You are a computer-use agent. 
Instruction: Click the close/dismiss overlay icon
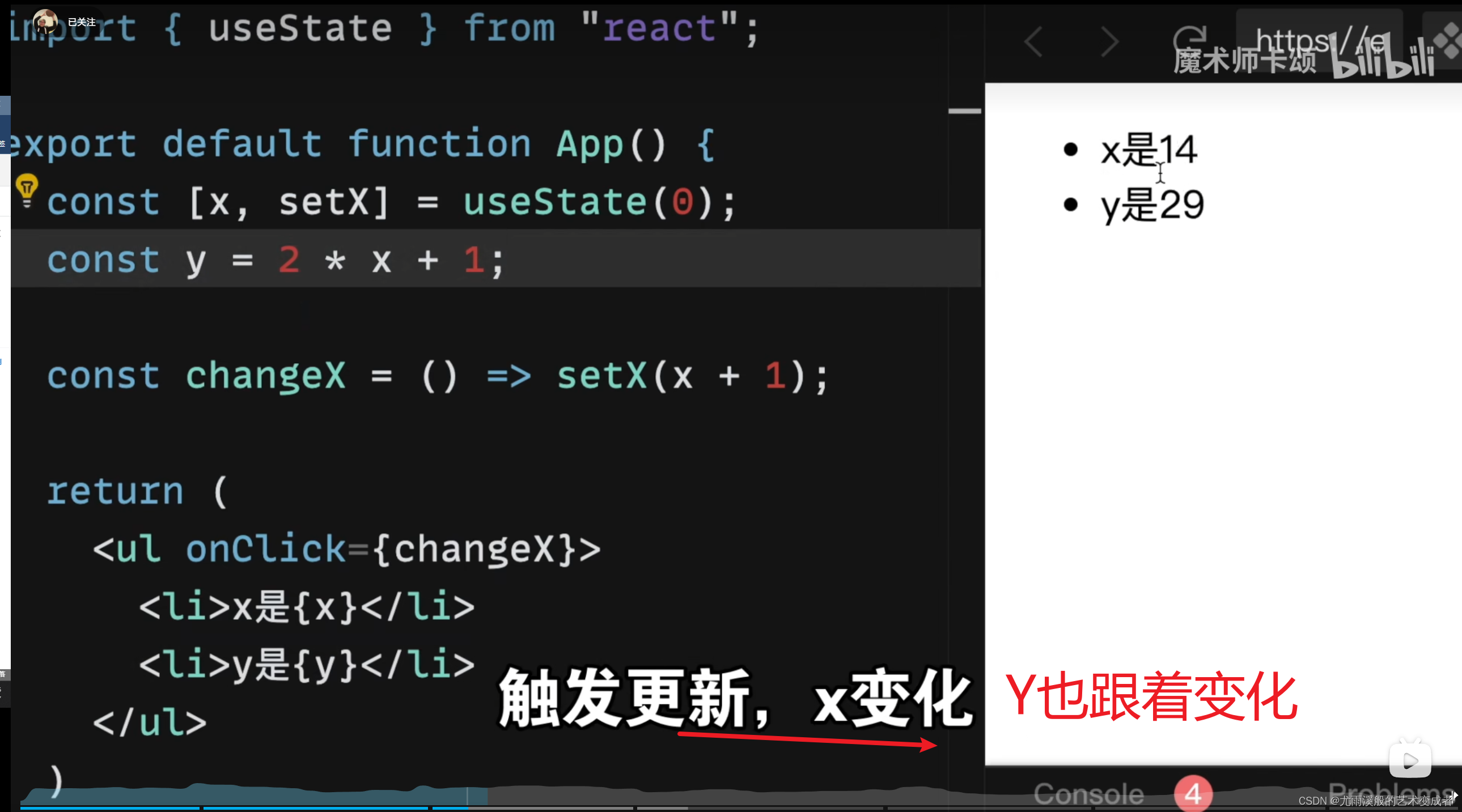pos(1448,41)
